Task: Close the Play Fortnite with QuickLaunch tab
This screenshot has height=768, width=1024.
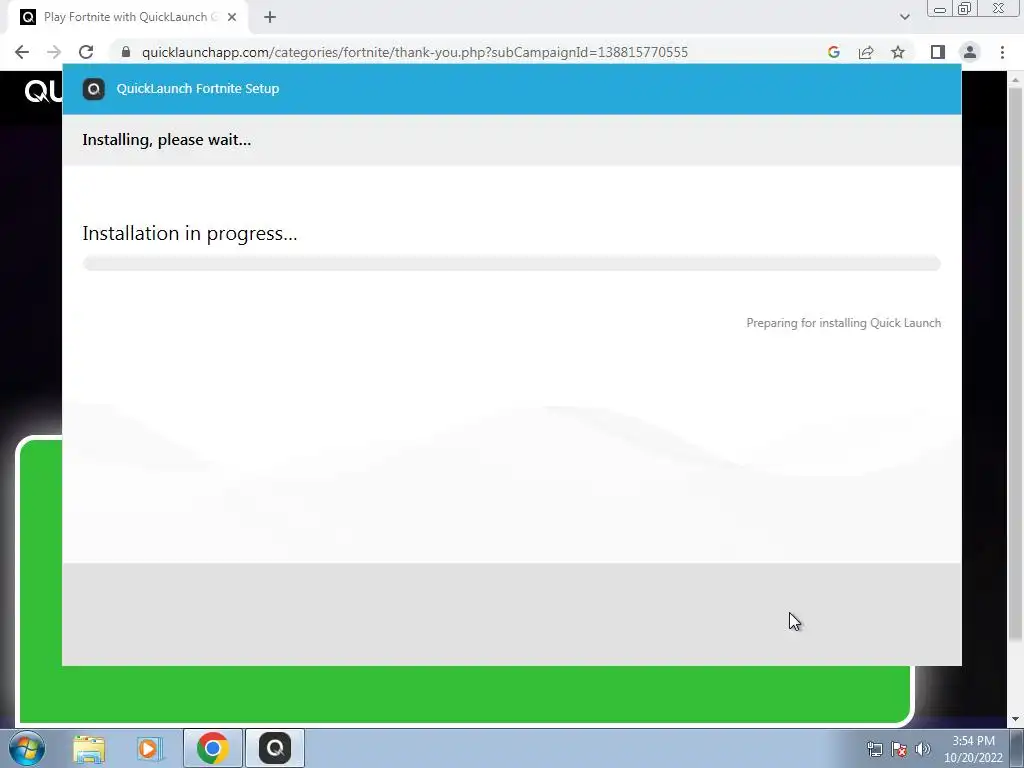Action: pyautogui.click(x=232, y=18)
